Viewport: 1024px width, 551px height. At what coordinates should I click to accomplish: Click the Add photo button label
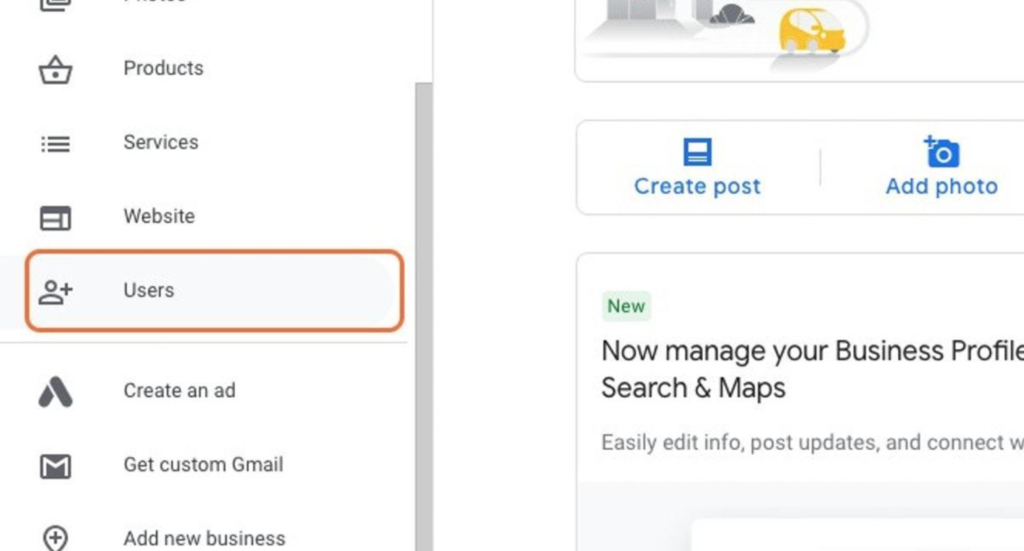tap(942, 186)
